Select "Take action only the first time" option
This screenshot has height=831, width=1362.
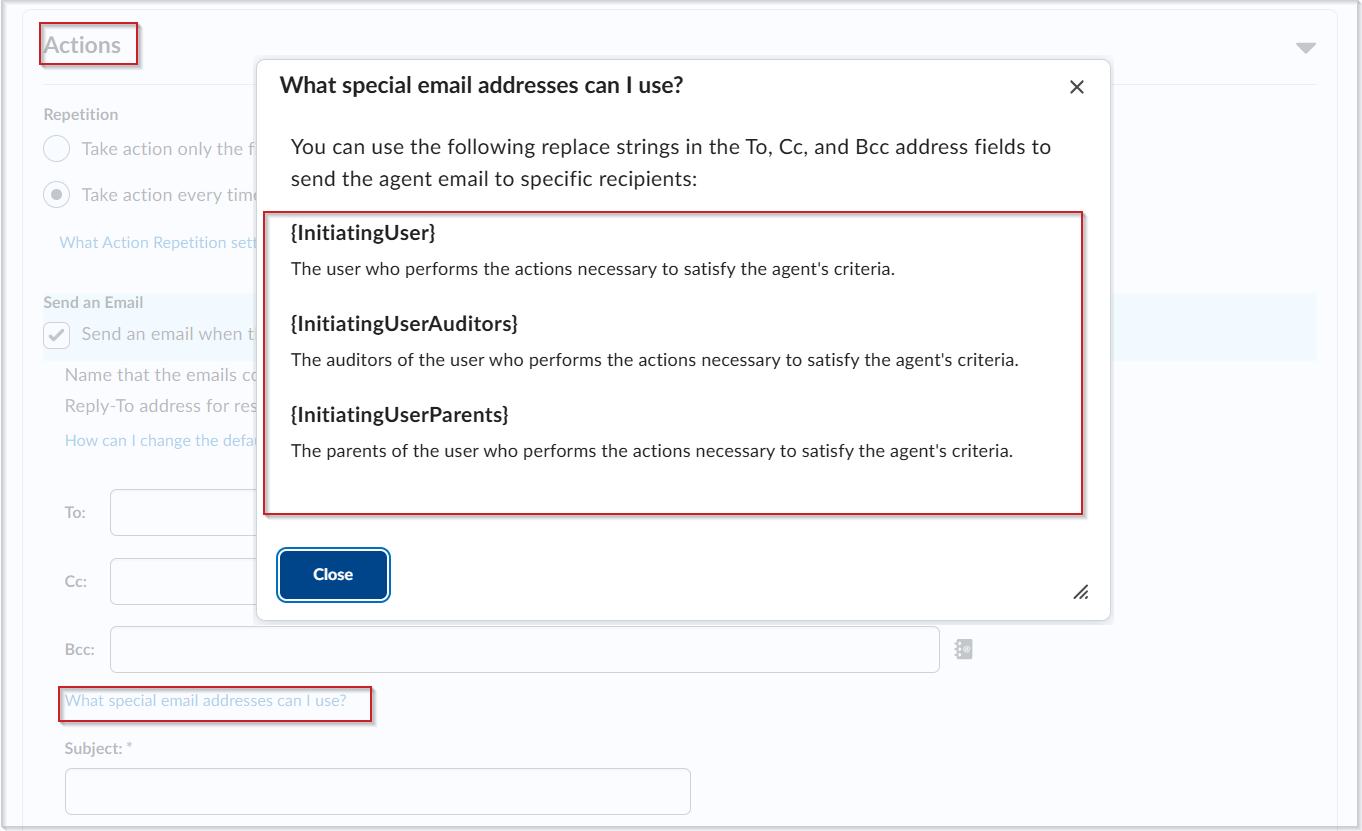(x=56, y=148)
